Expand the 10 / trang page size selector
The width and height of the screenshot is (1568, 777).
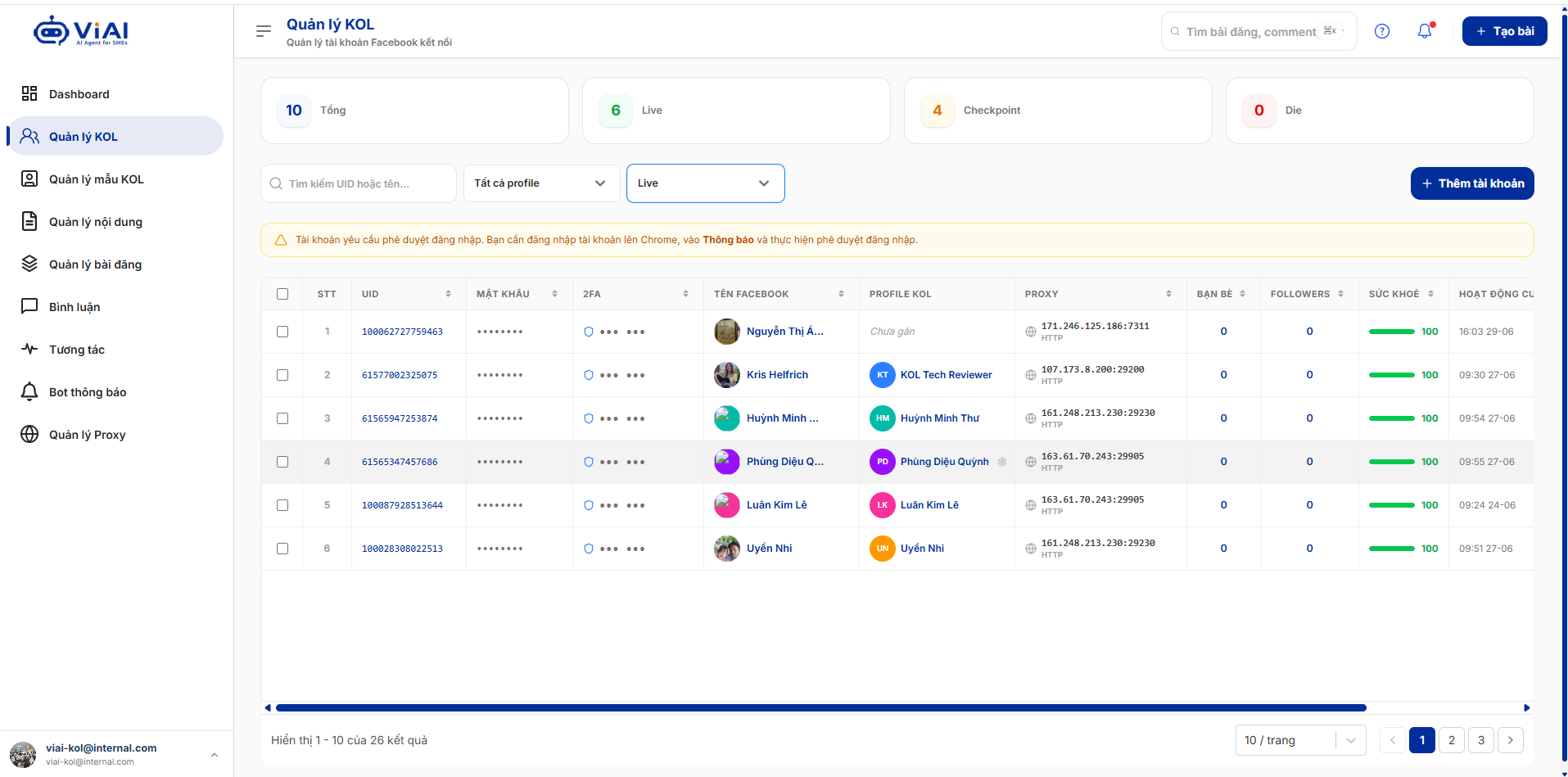tap(1301, 740)
